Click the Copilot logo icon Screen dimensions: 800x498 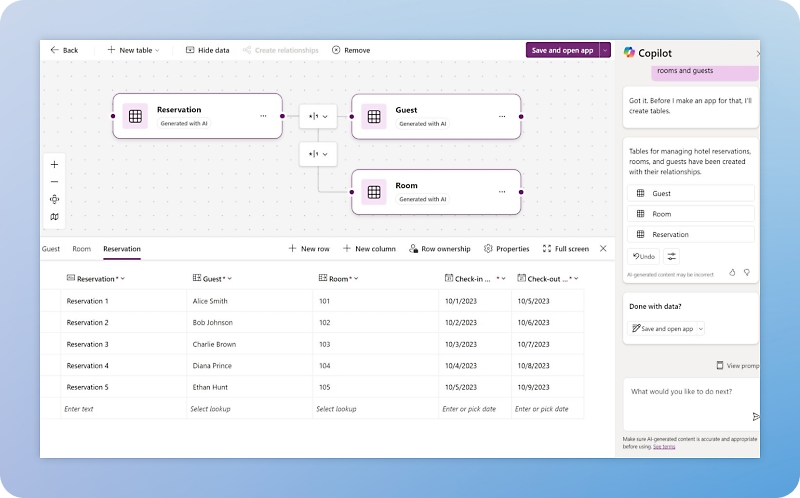click(x=629, y=52)
